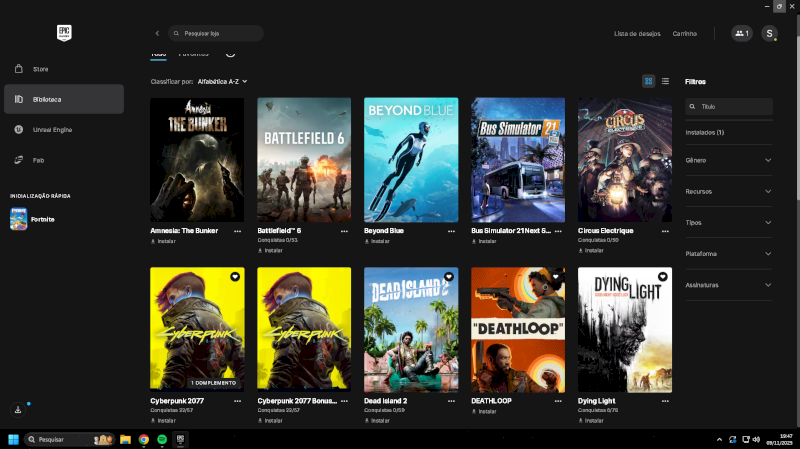This screenshot has width=800, height=449.
Task: Click Instalar under Bus Simulator 21
Action: click(484, 241)
